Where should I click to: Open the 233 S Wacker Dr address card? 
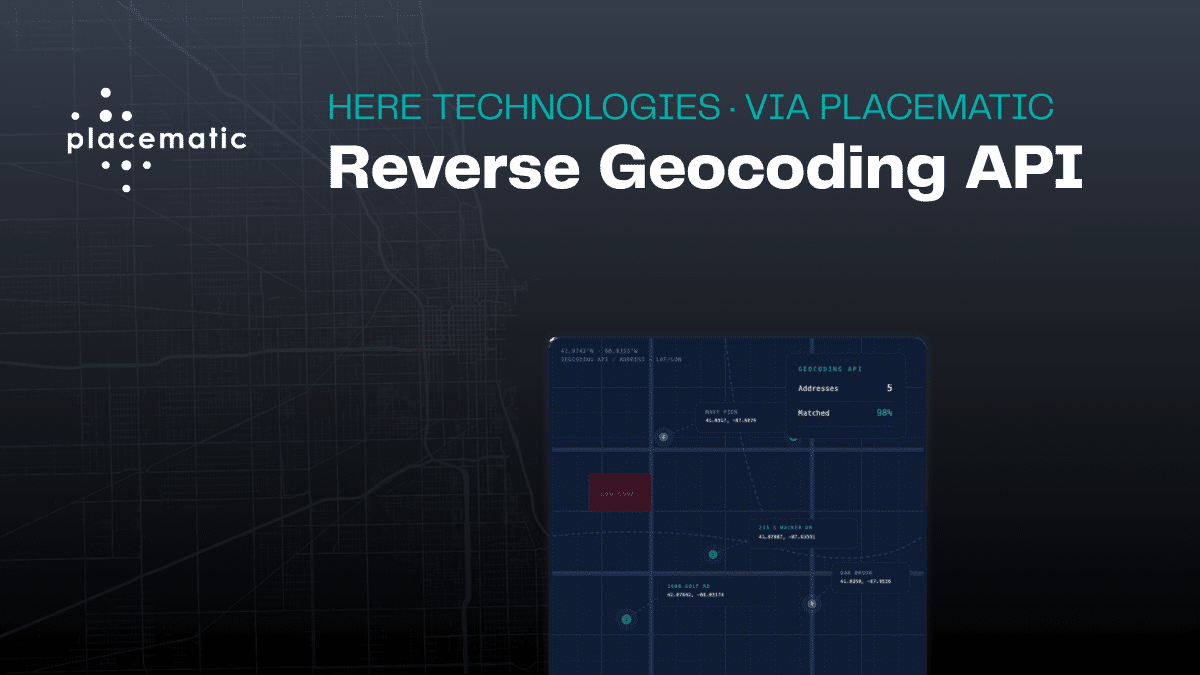point(803,533)
